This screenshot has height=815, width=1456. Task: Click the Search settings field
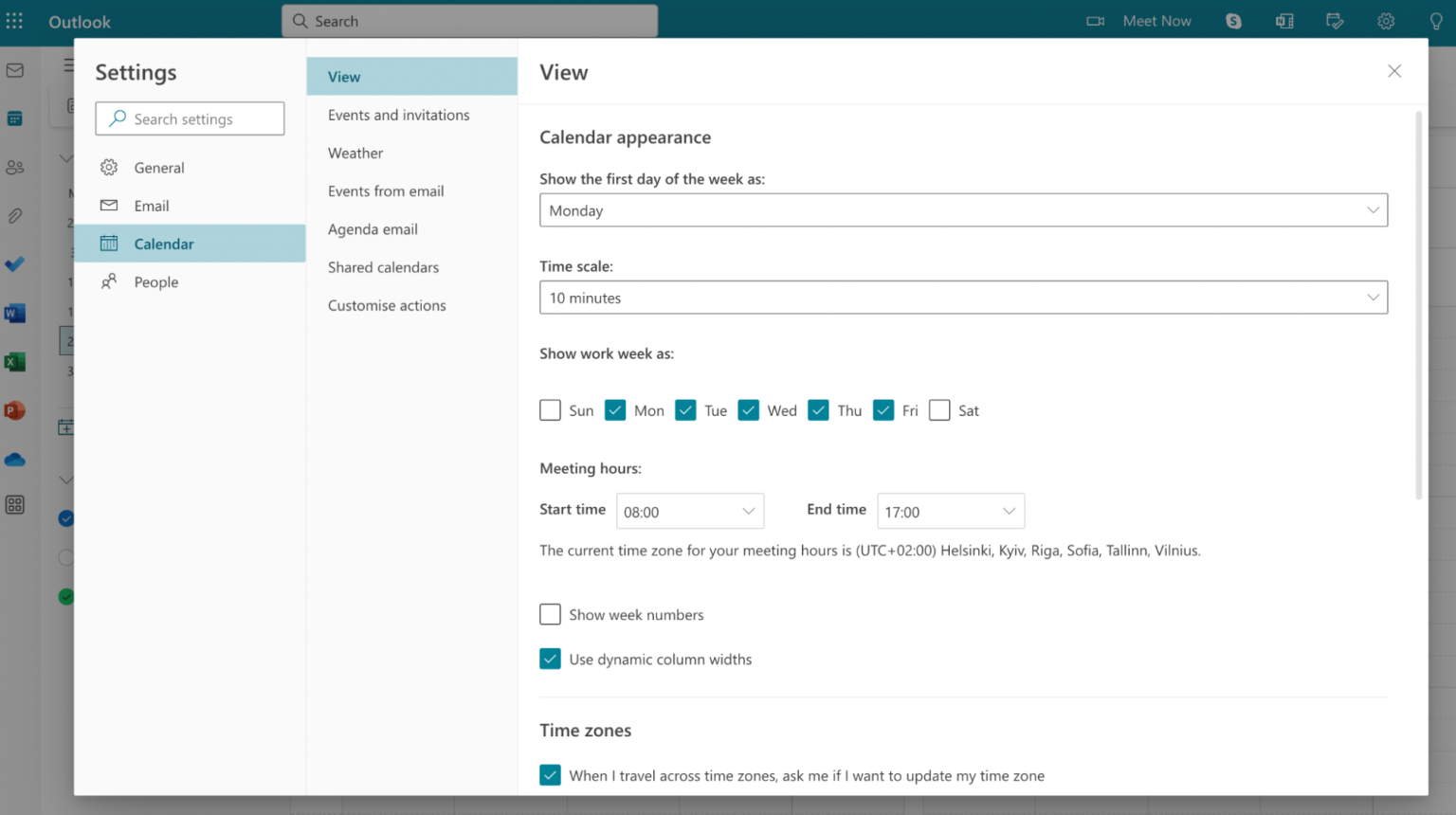[190, 118]
